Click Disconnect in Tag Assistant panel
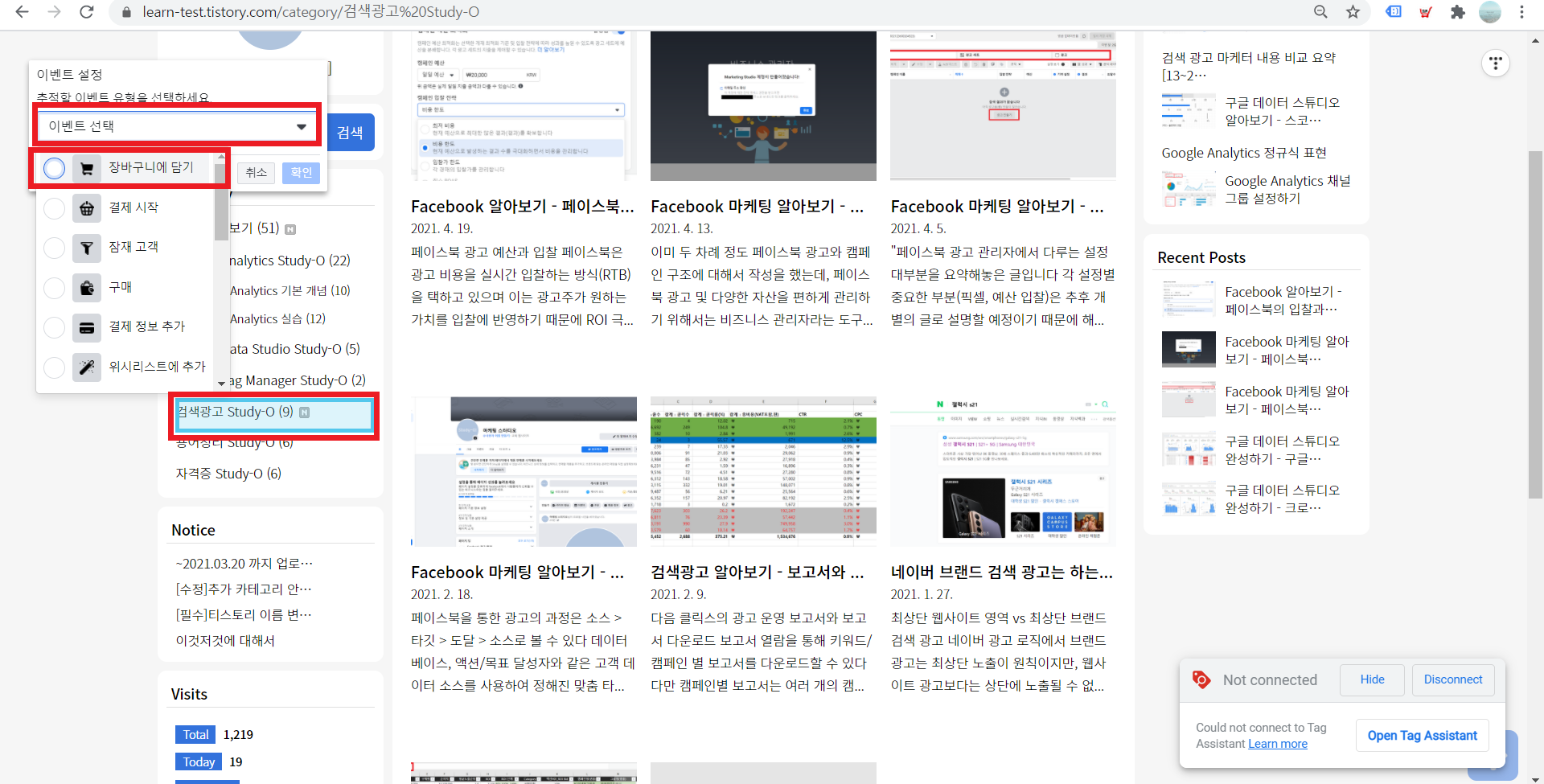Viewport: 1544px width, 784px height. tap(1452, 679)
